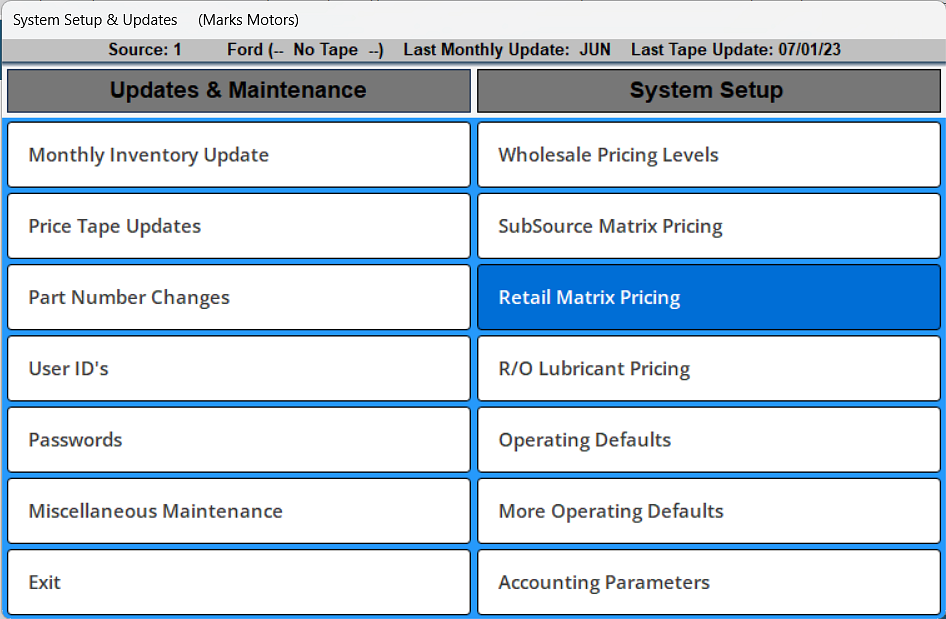Open More Operating Defaults
Screen dimensions: 946x619
pyautogui.click(x=708, y=510)
